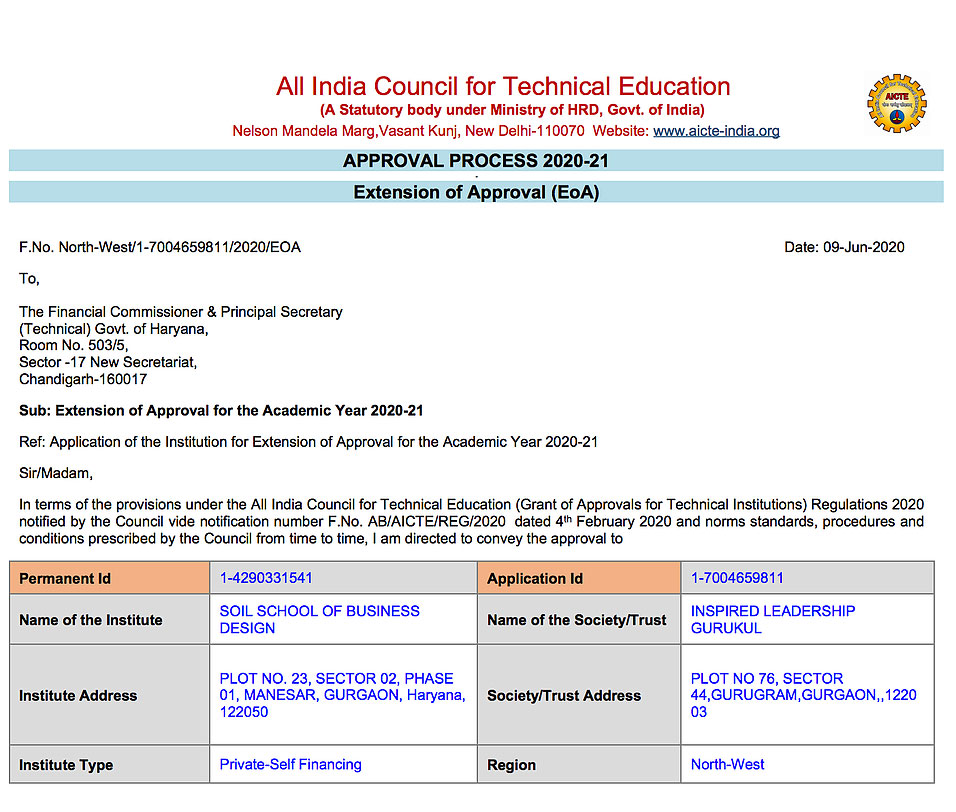
Task: Select the 'APPROVAL PROCESS 2020-21' banner text
Action: click(x=476, y=161)
